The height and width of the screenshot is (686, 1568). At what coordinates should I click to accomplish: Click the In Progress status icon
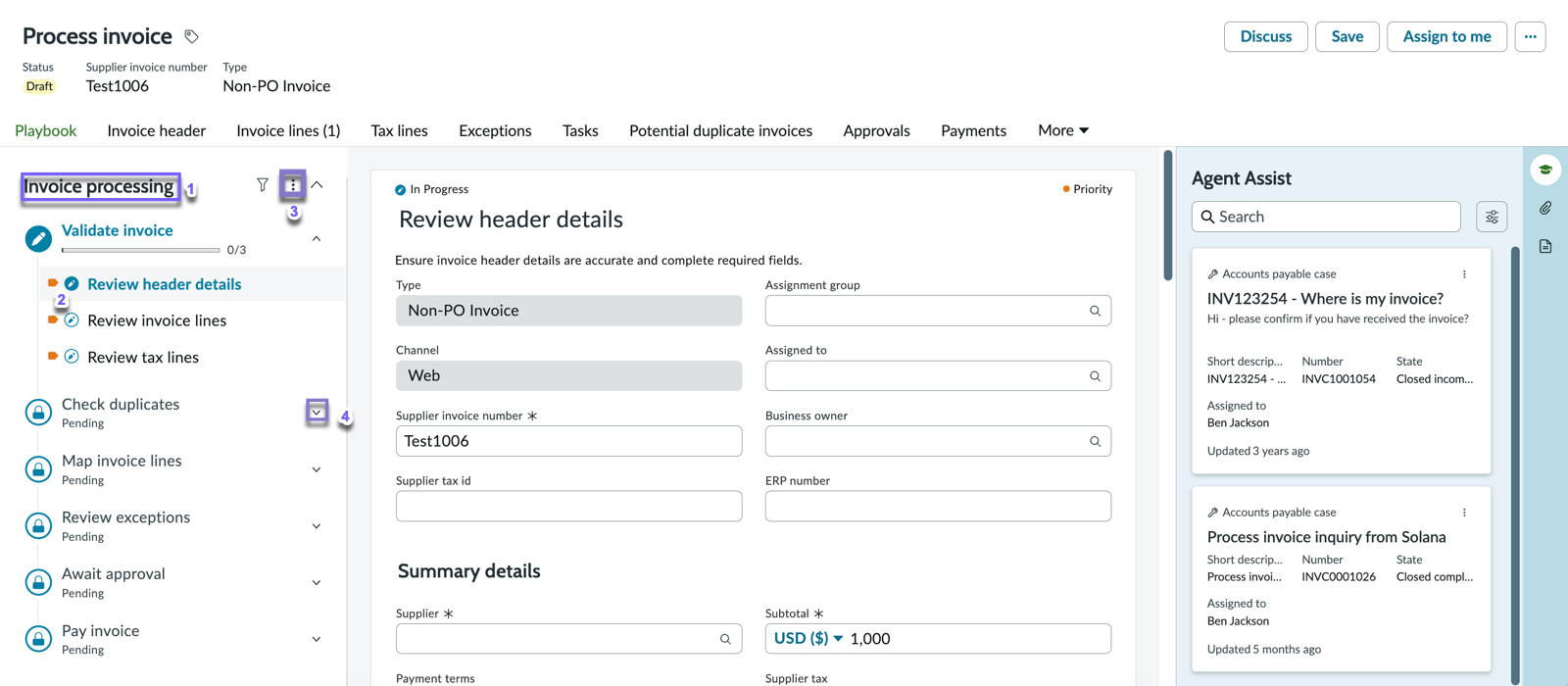[400, 190]
